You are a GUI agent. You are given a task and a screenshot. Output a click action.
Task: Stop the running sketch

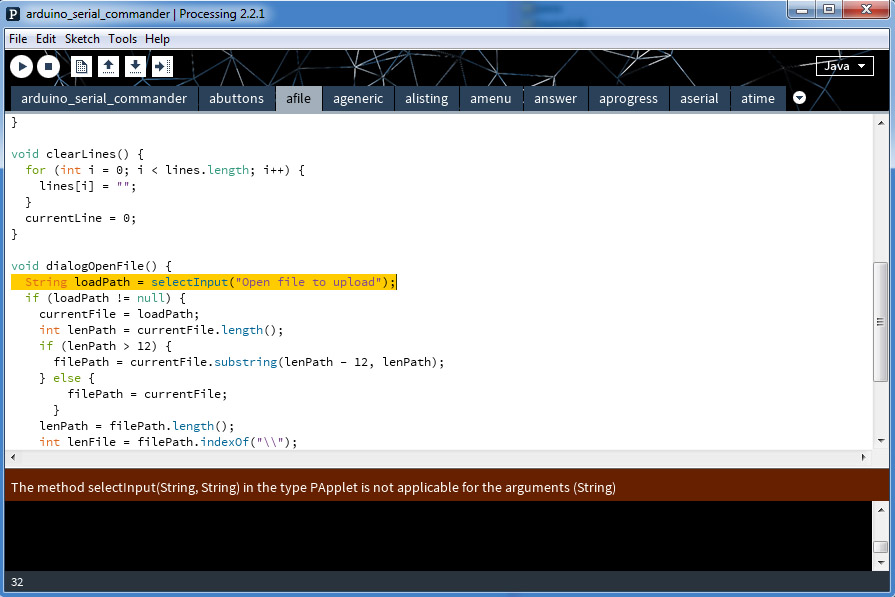(49, 67)
